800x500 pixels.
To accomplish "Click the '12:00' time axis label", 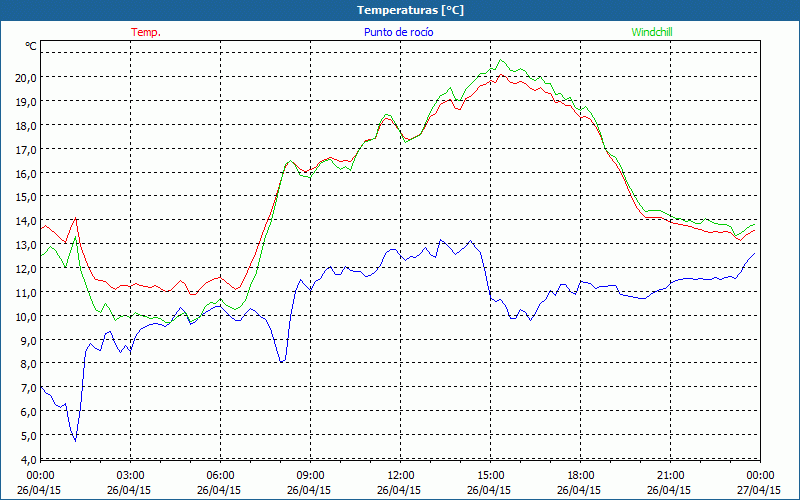I will 401,476.
